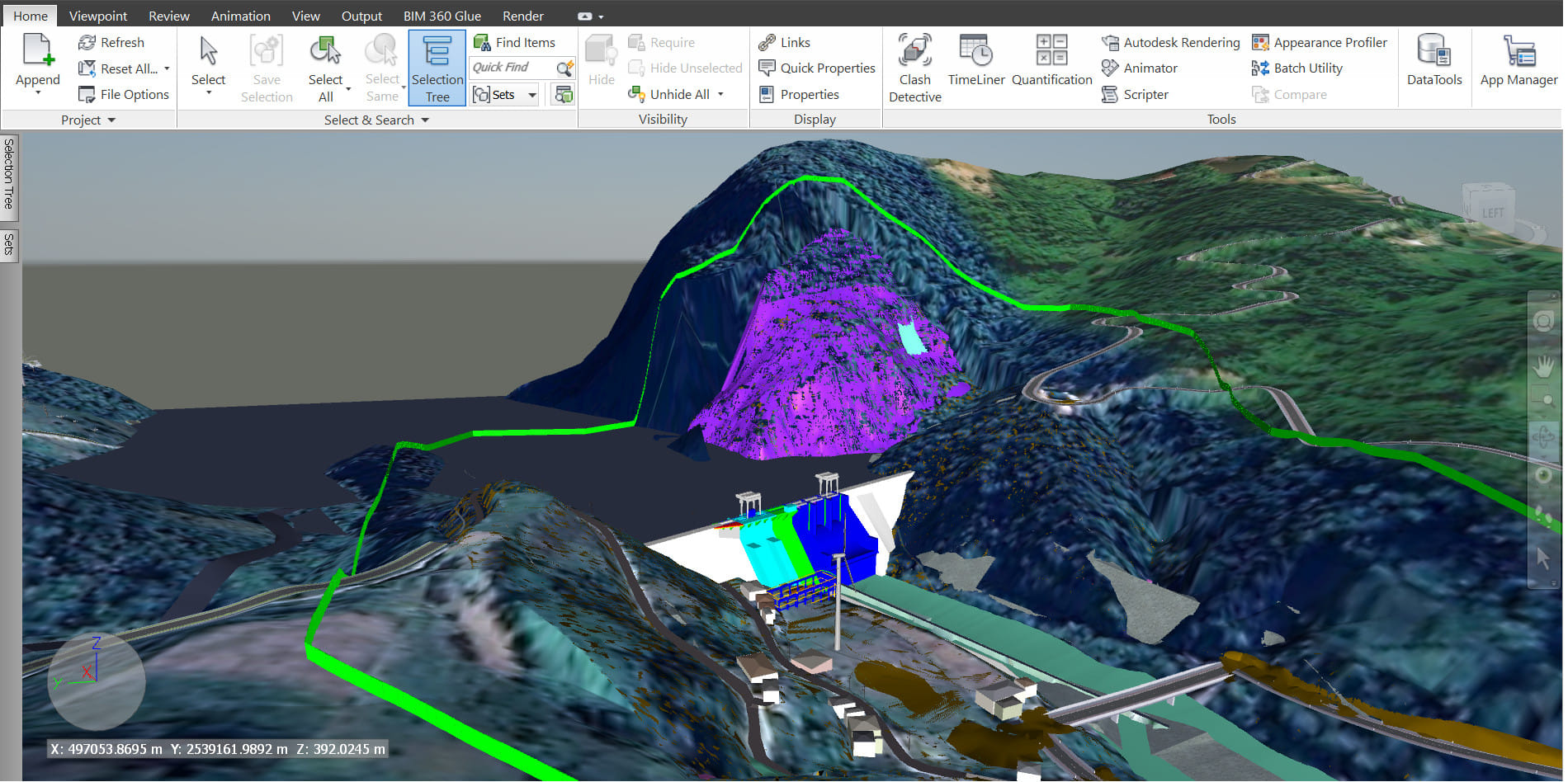Click into the Quick Find field

tap(512, 68)
